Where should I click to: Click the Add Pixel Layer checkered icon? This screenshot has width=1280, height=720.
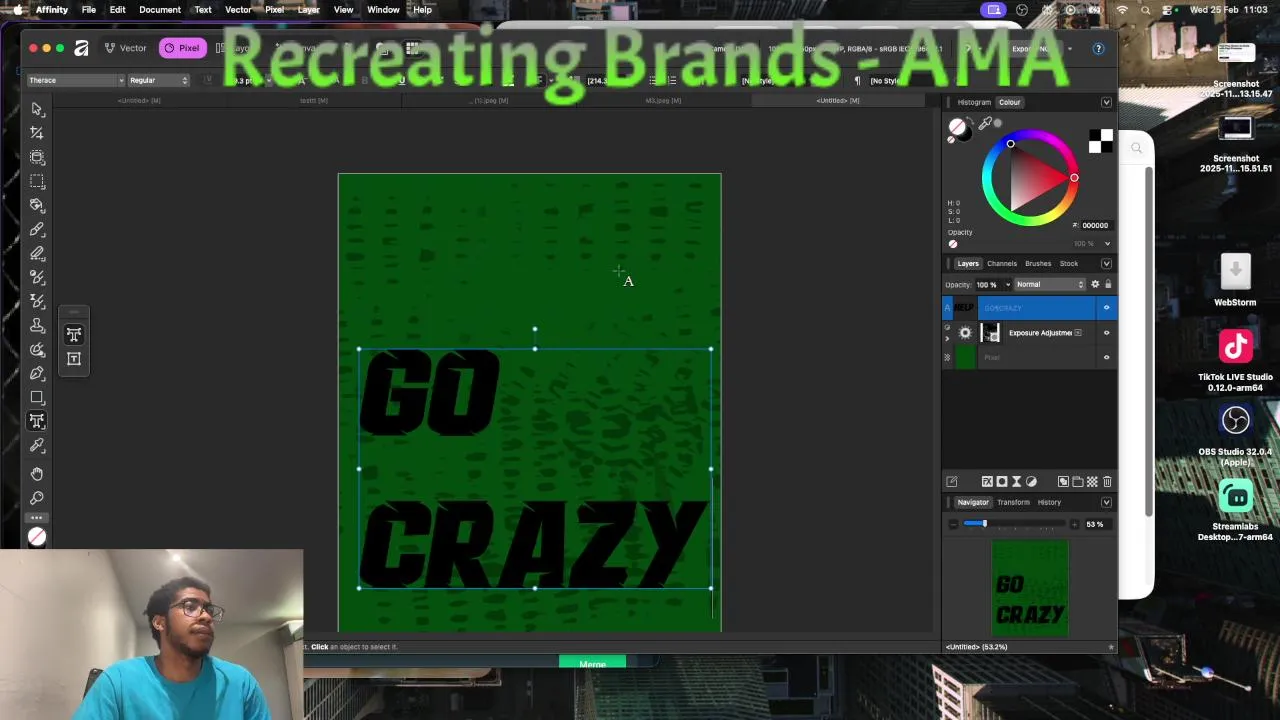(x=1092, y=482)
